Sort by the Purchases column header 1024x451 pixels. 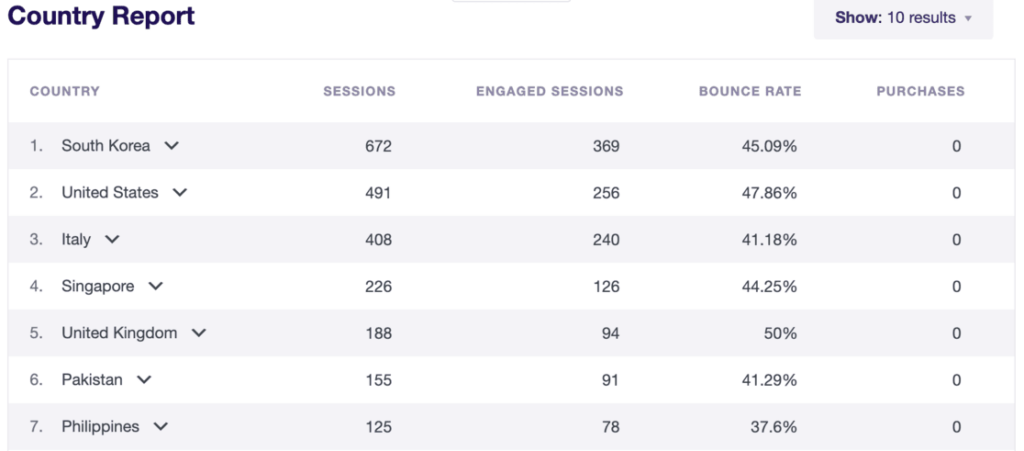pyautogui.click(x=920, y=91)
